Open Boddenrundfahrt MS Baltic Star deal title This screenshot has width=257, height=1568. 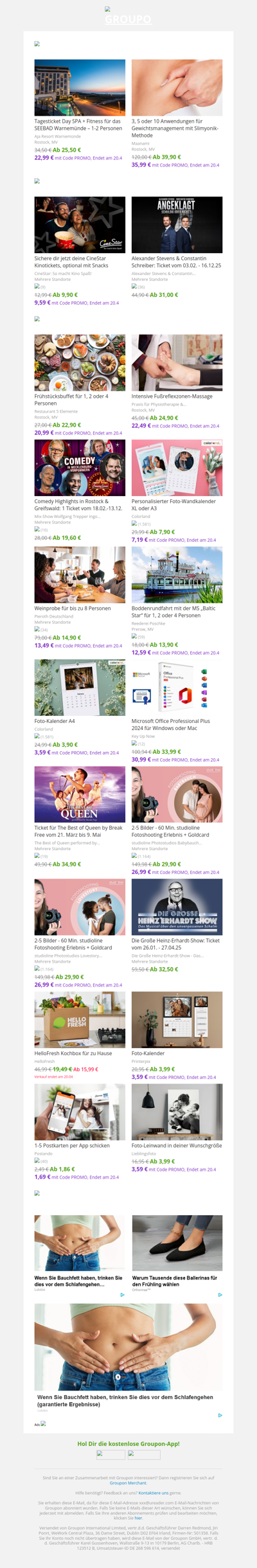point(173,612)
